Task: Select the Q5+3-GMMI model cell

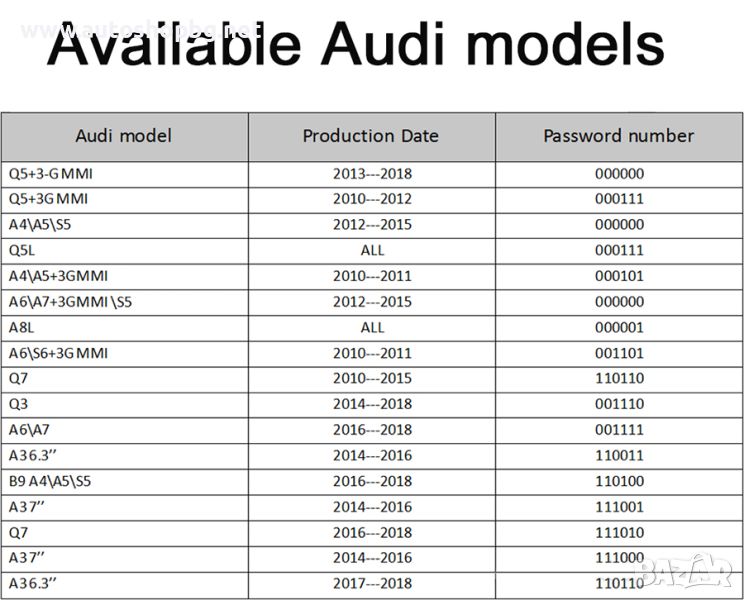Action: [51, 173]
